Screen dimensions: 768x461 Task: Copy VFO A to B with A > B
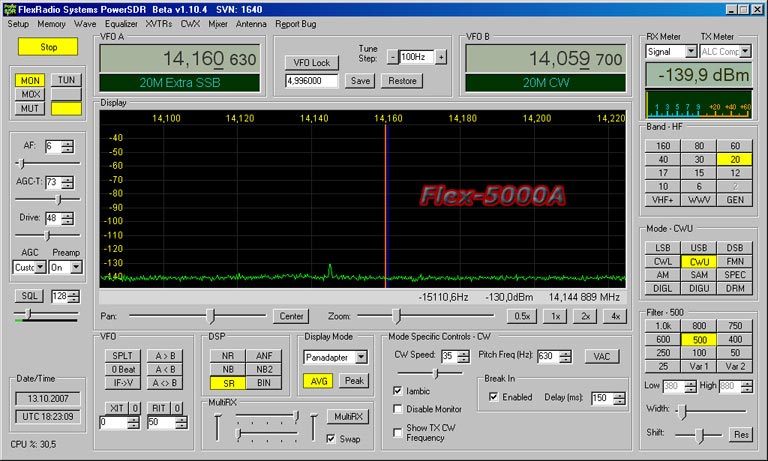(165, 356)
